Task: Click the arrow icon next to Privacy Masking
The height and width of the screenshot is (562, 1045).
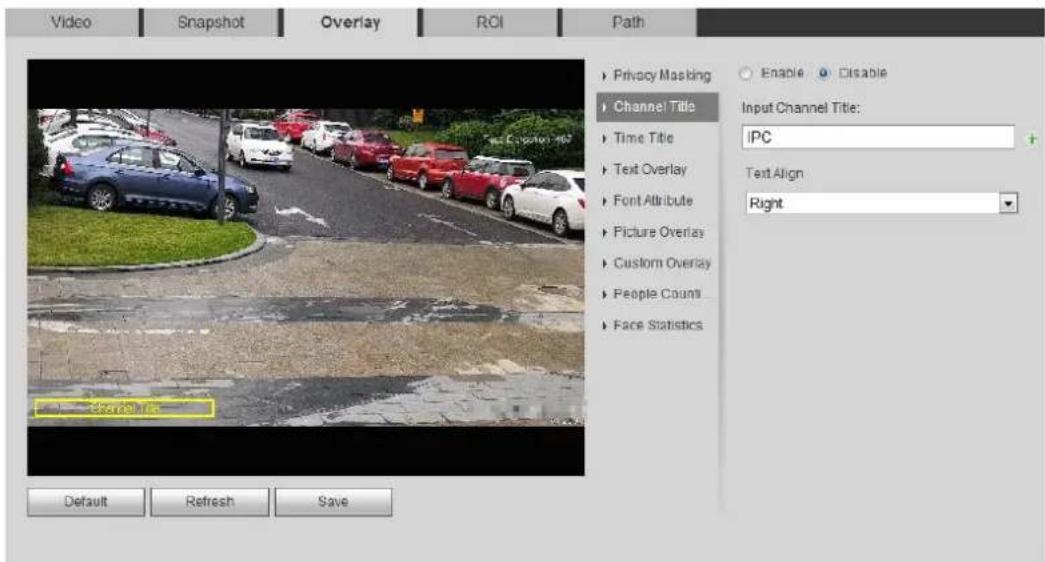Action: click(604, 76)
